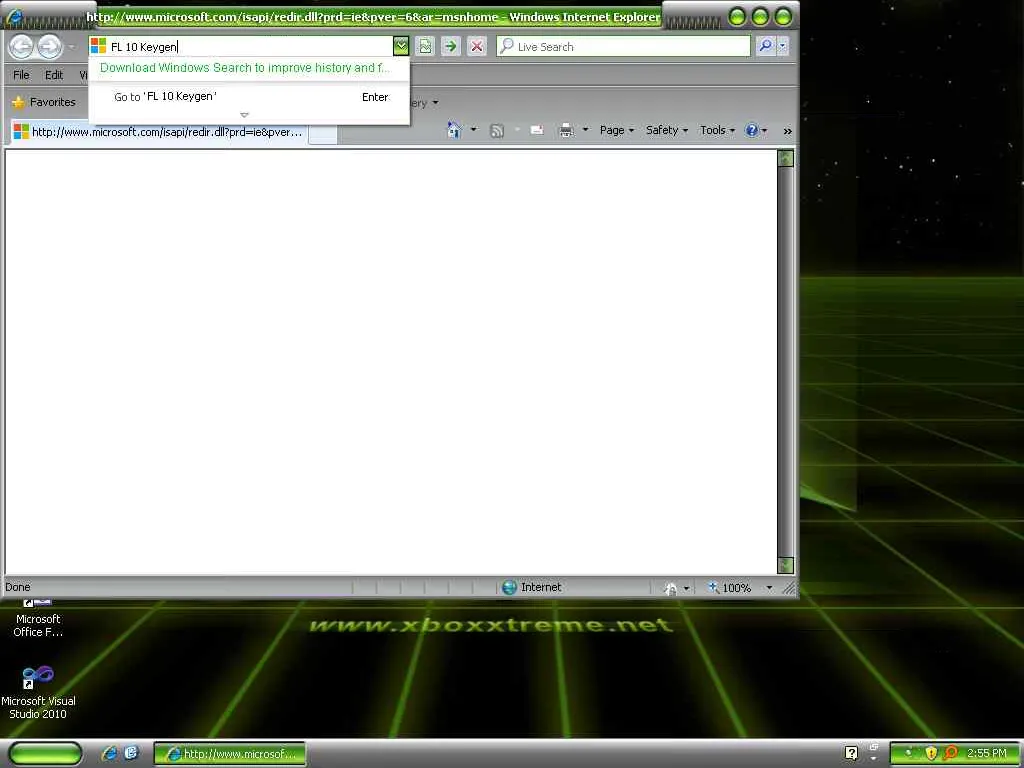Click the site favicon in address bar

pyautogui.click(x=98, y=46)
